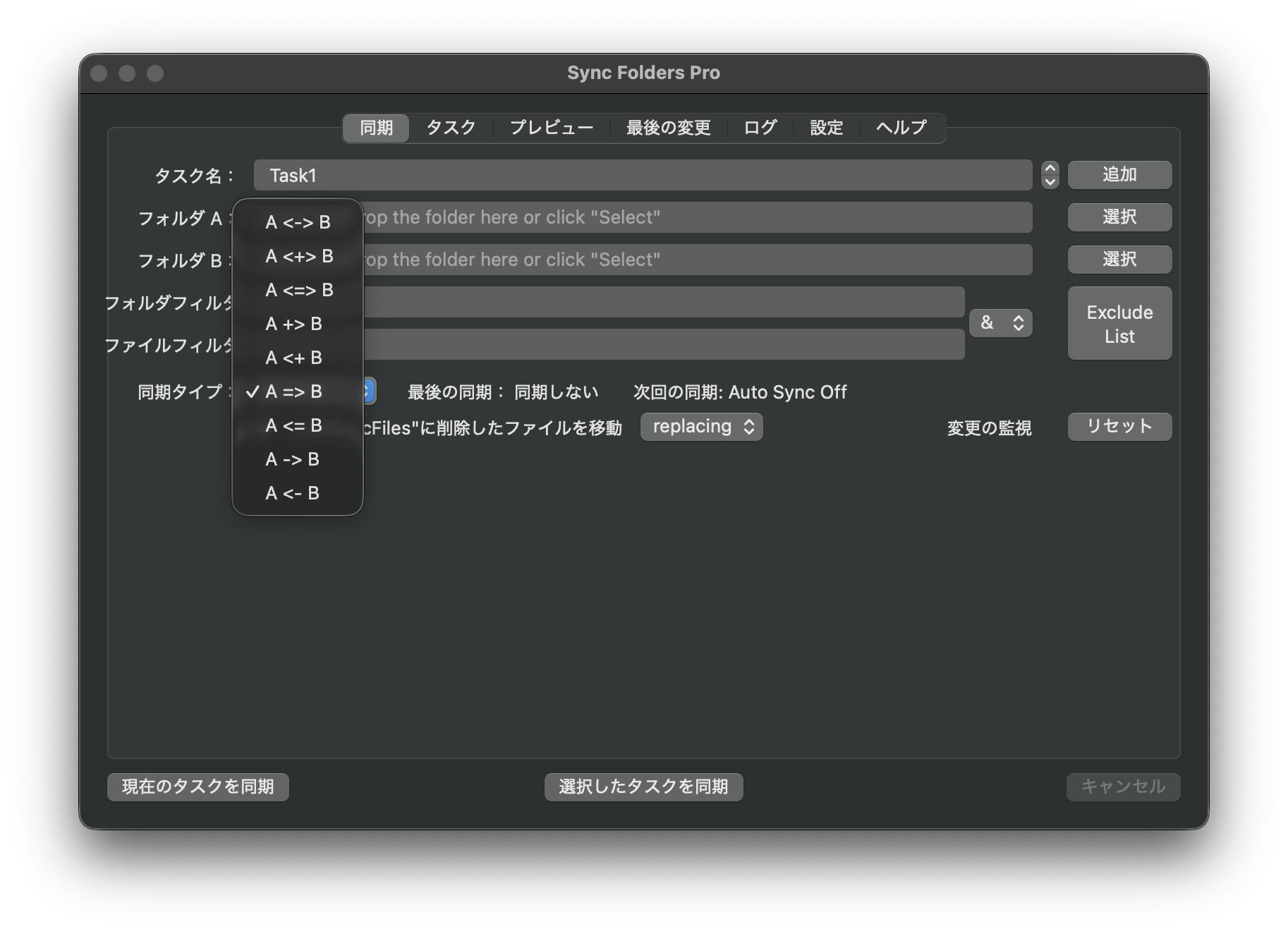Go to the 最後の変更 tab
1288x934 pixels.
668,128
